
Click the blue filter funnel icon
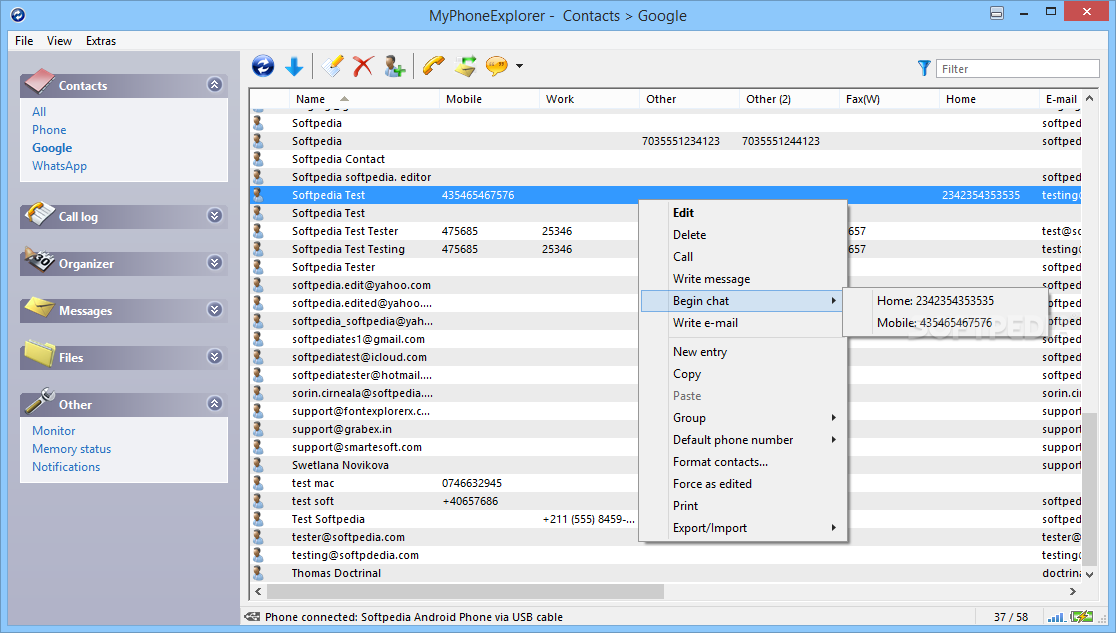[x=924, y=68]
